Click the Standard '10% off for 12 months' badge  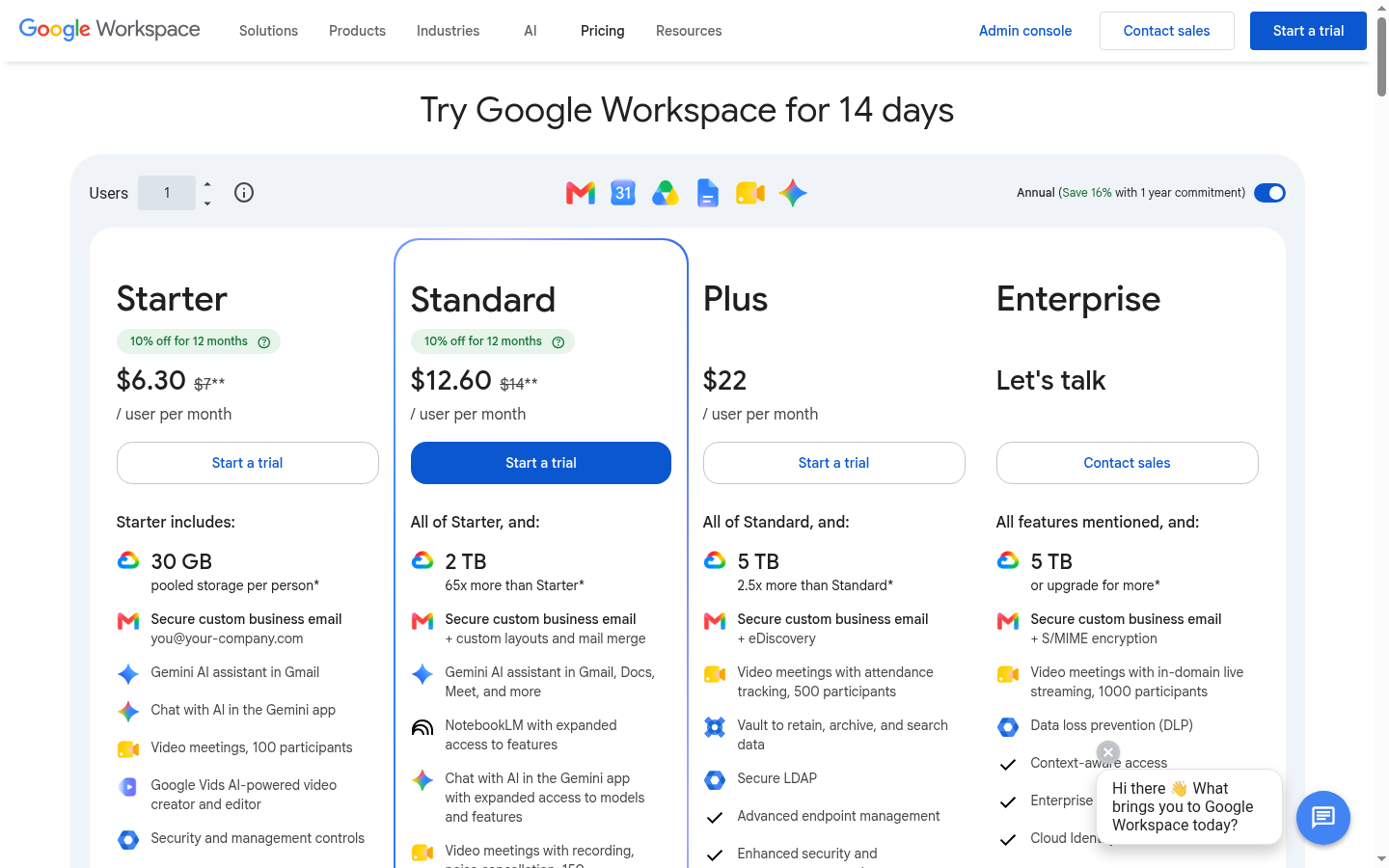point(493,341)
